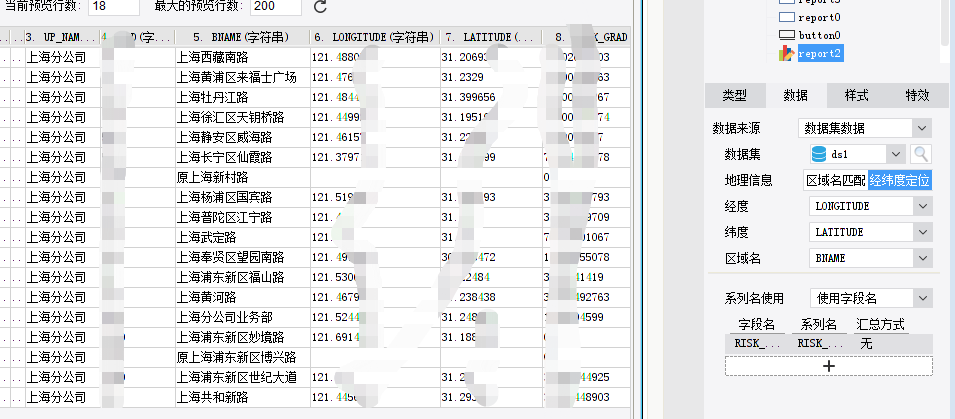
Task: Click the magnifier preview icon beside ds1
Action: tap(921, 154)
